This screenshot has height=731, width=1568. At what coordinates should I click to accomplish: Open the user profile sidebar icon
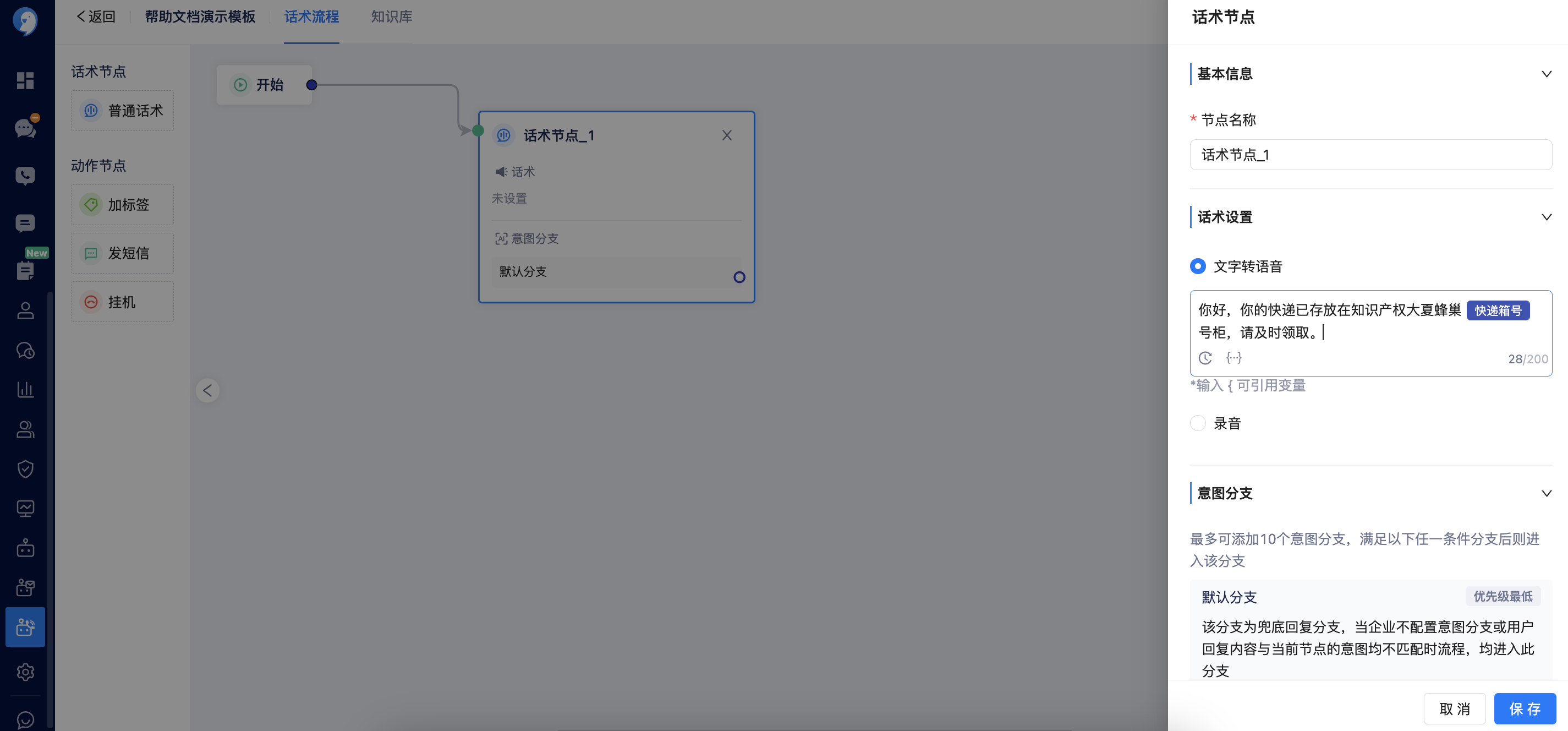pos(25,310)
